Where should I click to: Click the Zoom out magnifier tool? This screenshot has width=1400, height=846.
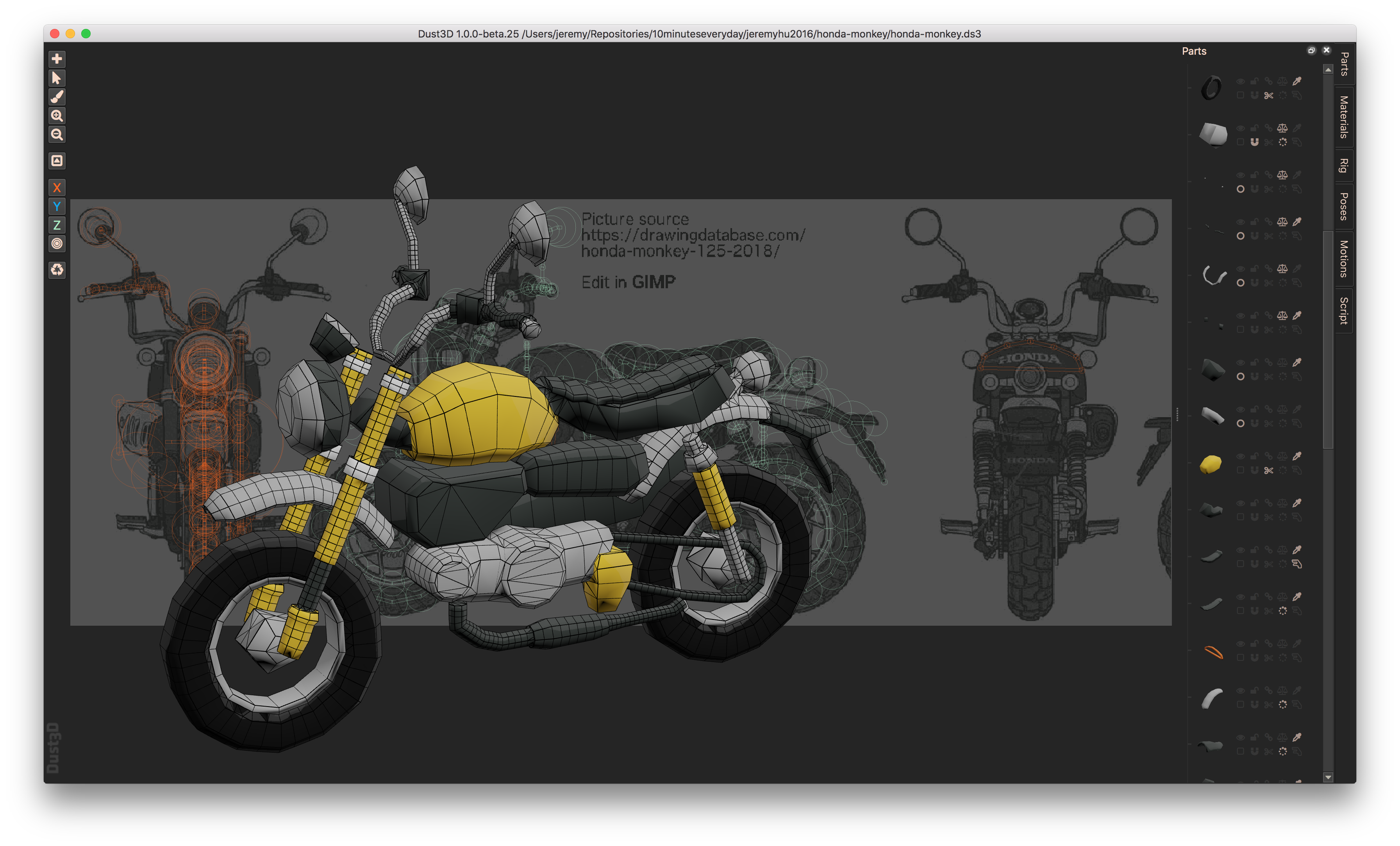57,135
